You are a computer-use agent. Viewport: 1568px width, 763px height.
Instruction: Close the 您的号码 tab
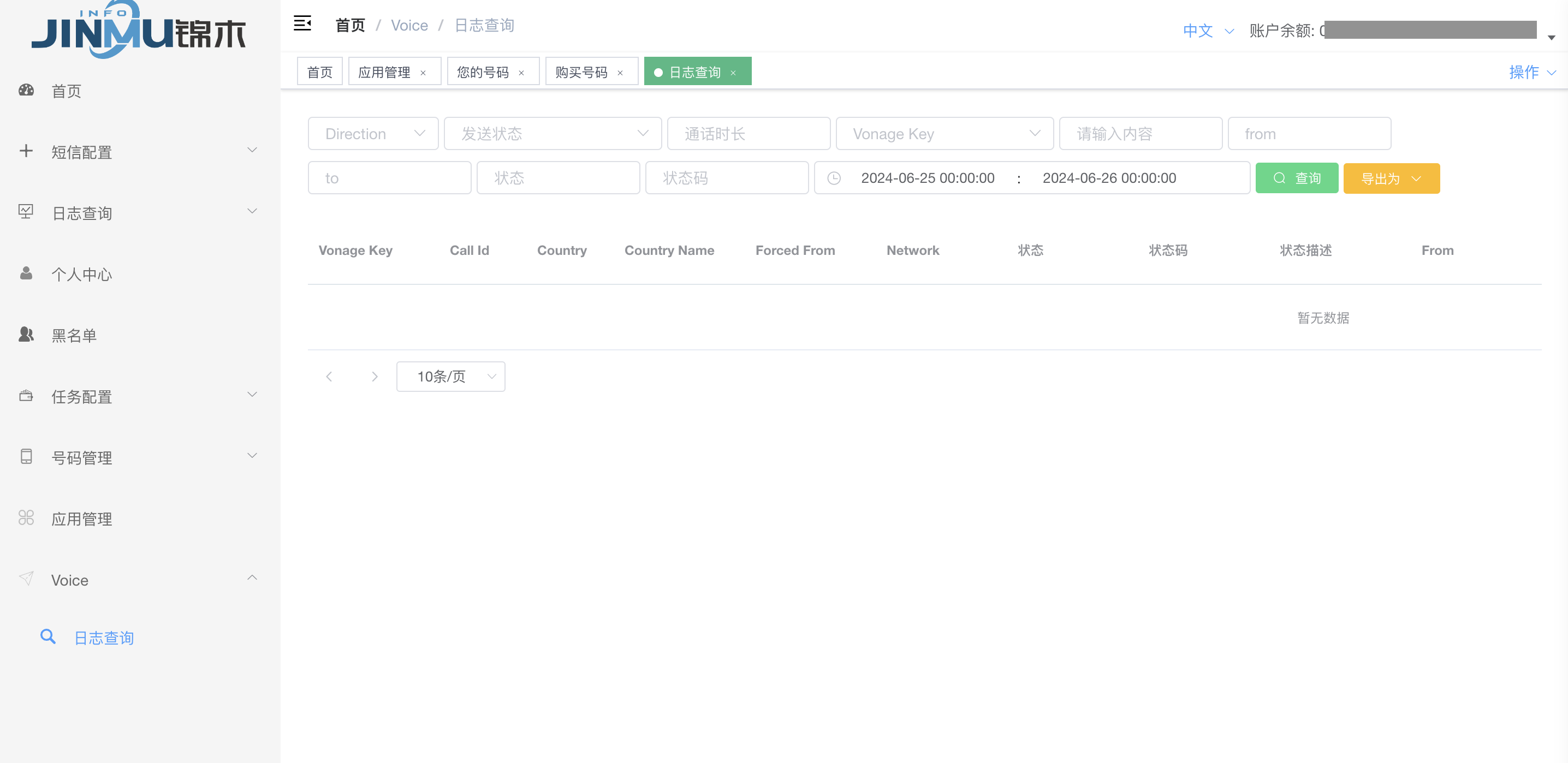pyautogui.click(x=521, y=73)
